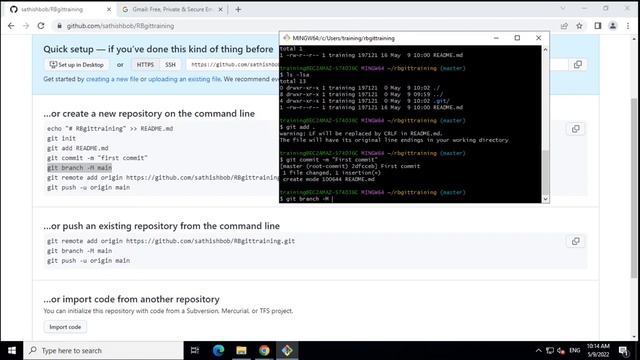Show hidden system tray icons

pyautogui.click(x=538, y=351)
